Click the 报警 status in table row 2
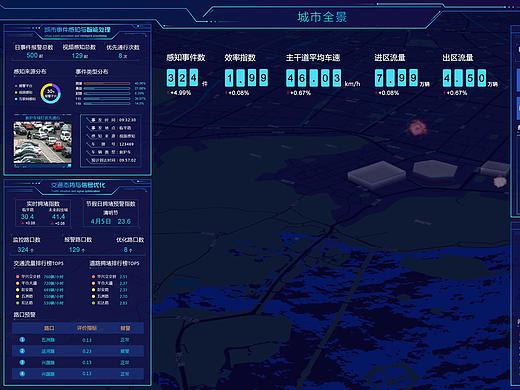The width and height of the screenshot is (520, 390). click(x=125, y=351)
